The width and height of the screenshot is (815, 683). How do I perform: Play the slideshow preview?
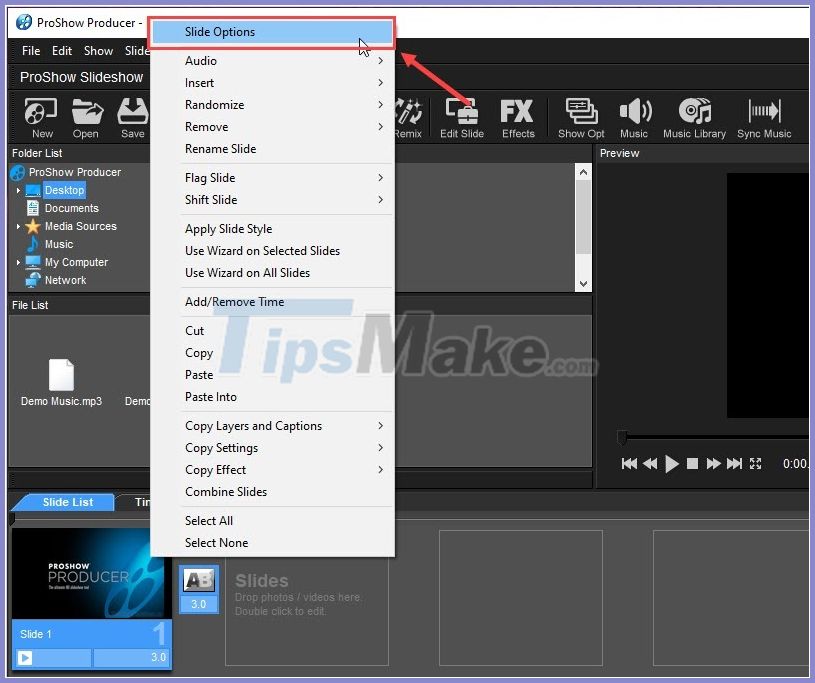point(672,463)
